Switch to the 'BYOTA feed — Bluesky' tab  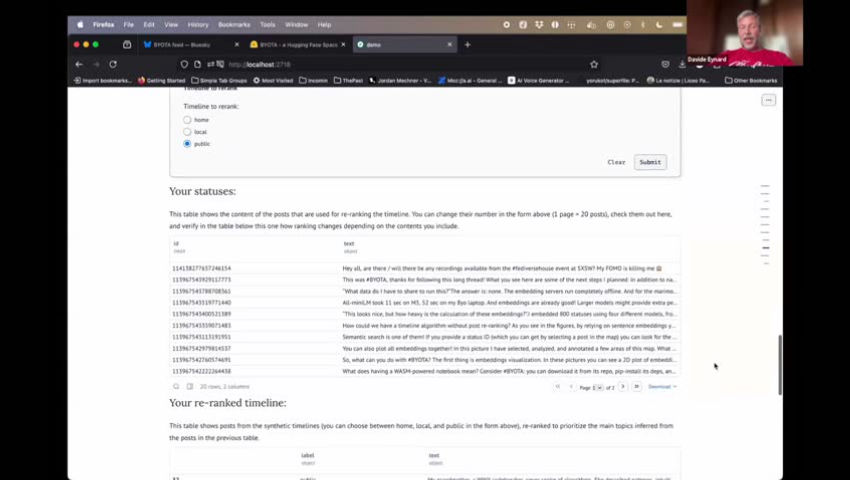click(182, 44)
